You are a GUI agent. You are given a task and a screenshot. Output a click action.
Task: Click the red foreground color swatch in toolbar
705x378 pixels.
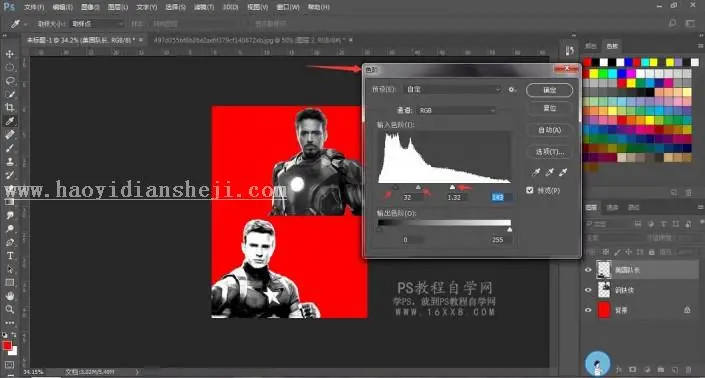pos(7,346)
